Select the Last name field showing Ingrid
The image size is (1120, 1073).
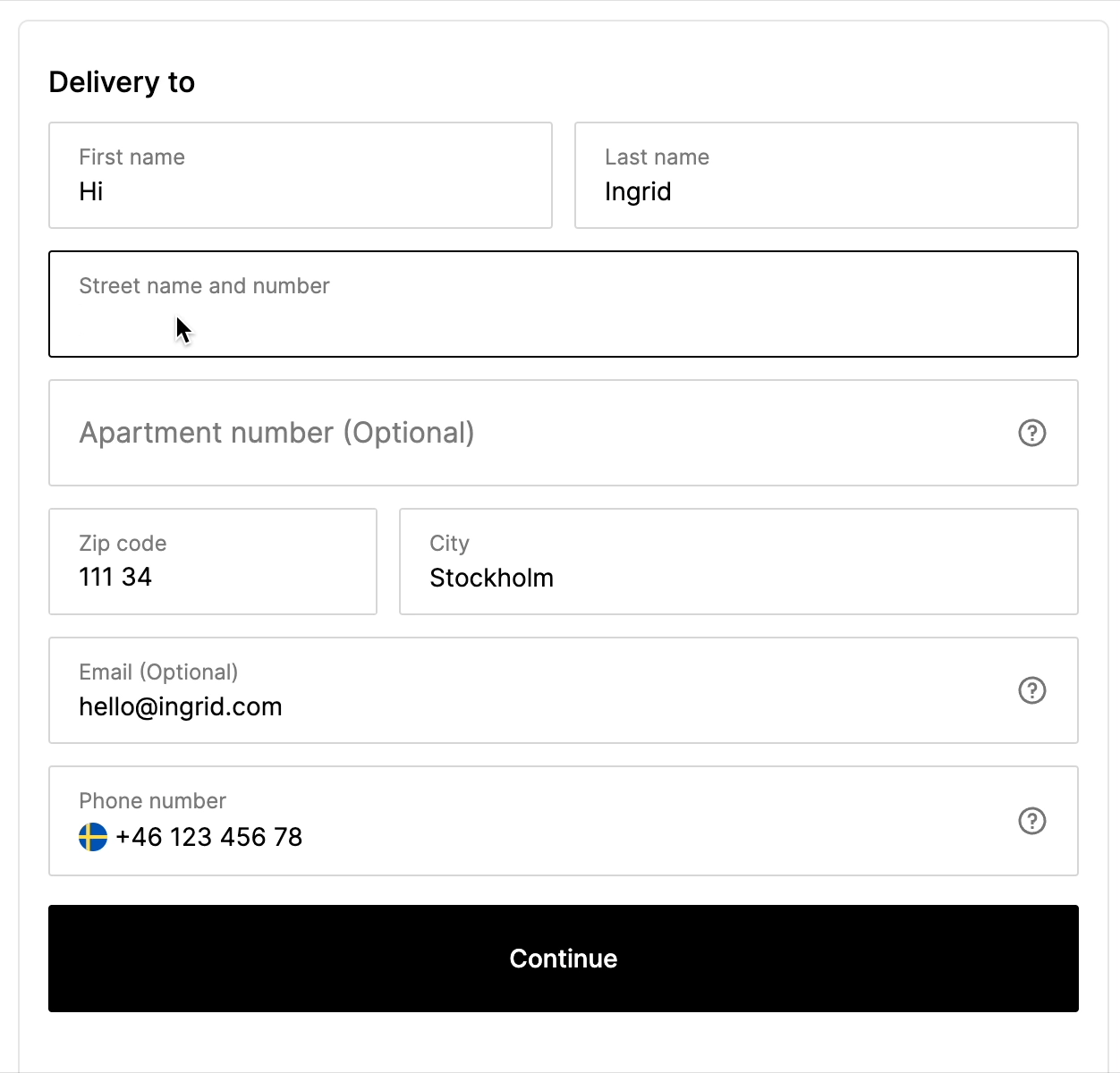coord(826,175)
